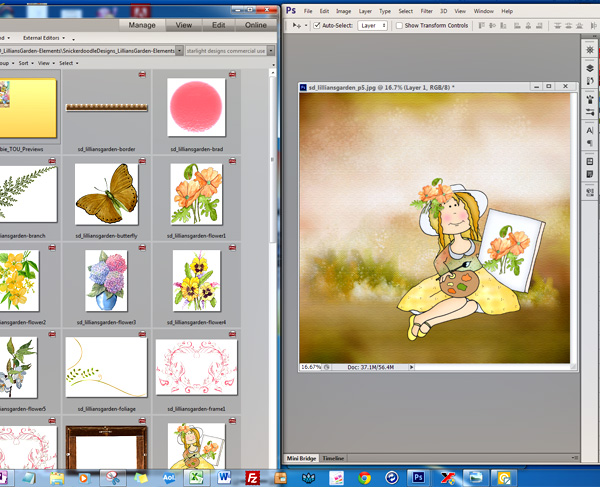Switch to the Timeline tab

click(x=333, y=458)
